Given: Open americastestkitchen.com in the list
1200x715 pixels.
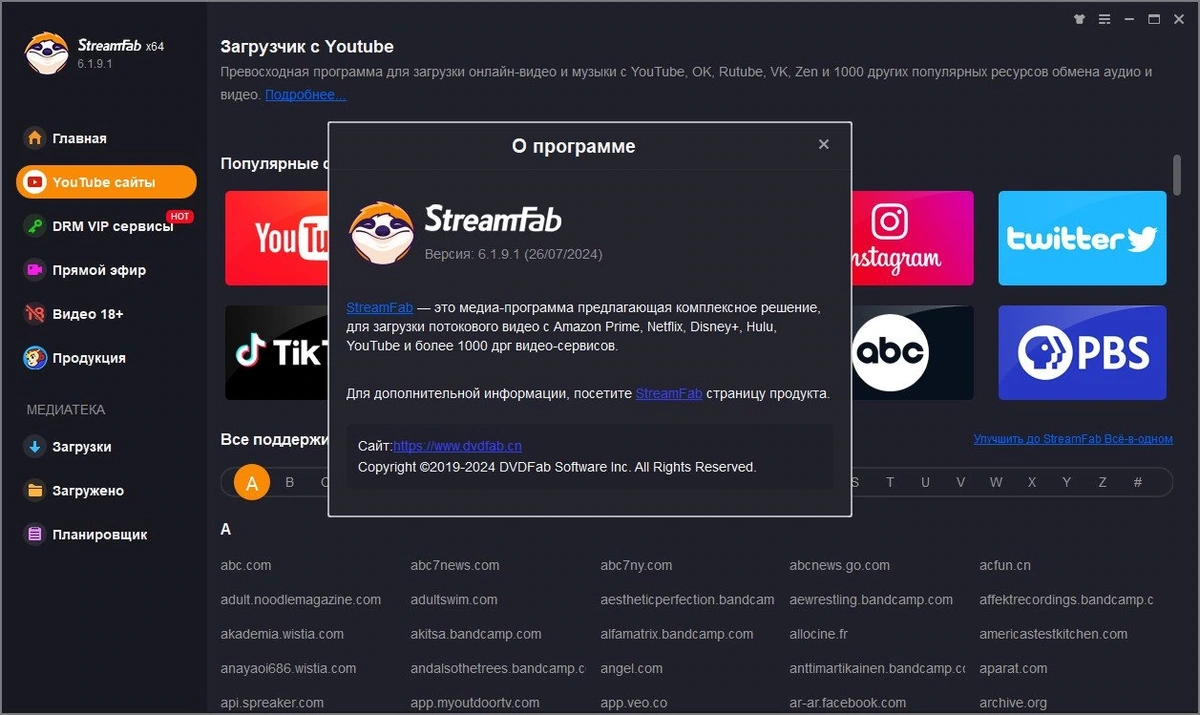Looking at the screenshot, I should click(x=1054, y=634).
